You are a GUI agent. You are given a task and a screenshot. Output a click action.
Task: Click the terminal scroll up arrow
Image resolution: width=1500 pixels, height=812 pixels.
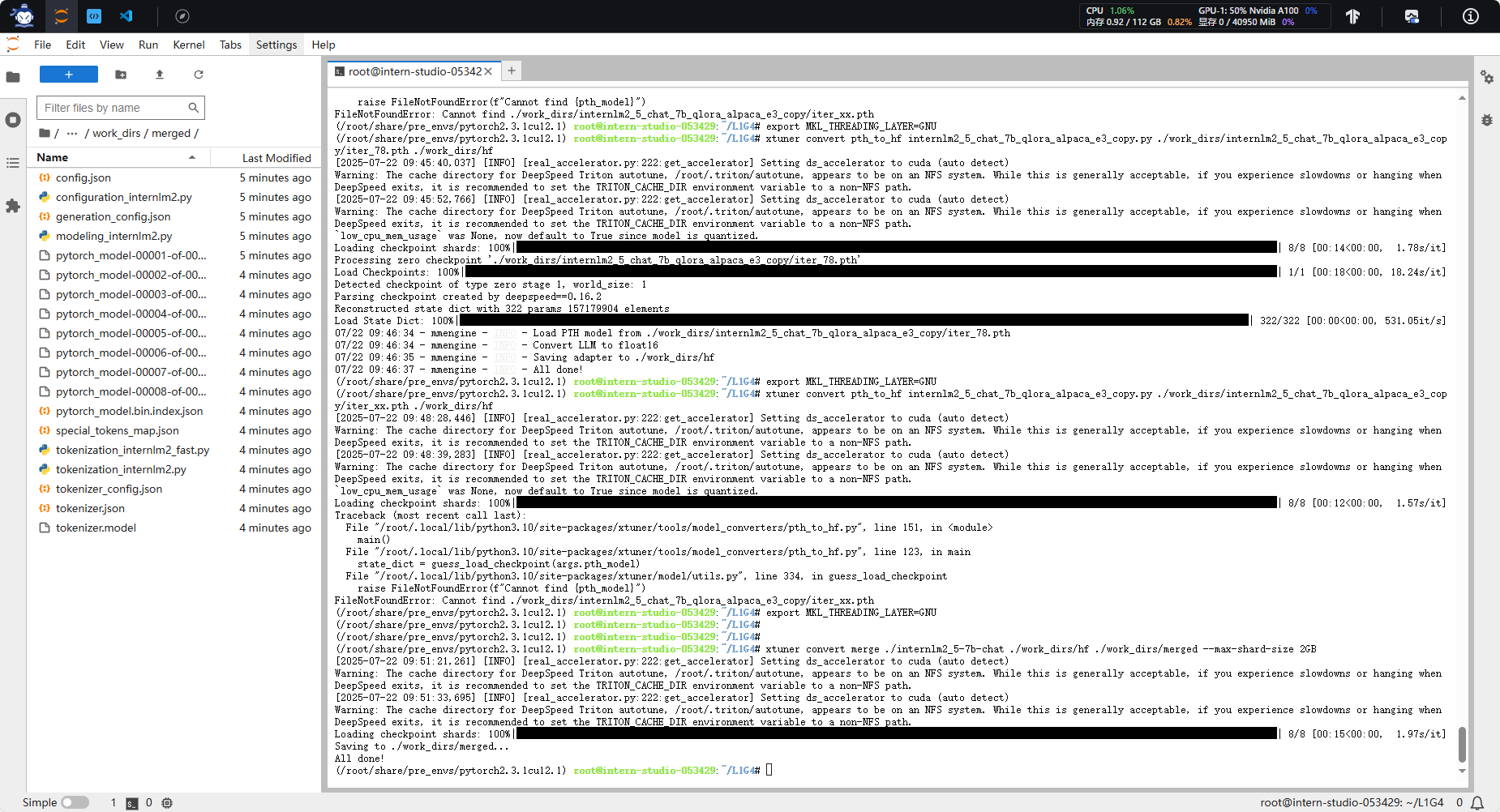tap(1462, 98)
